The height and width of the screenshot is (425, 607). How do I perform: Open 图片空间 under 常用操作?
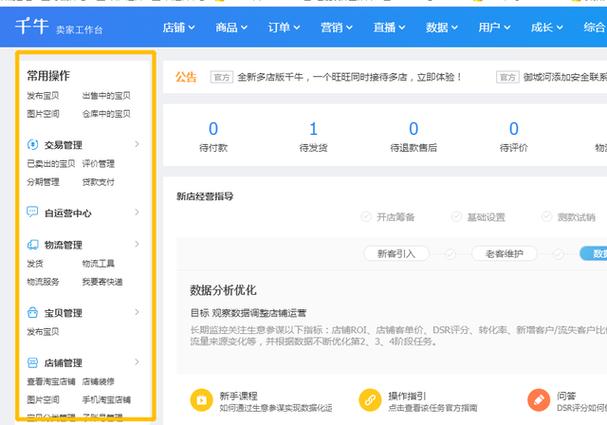coord(43,114)
